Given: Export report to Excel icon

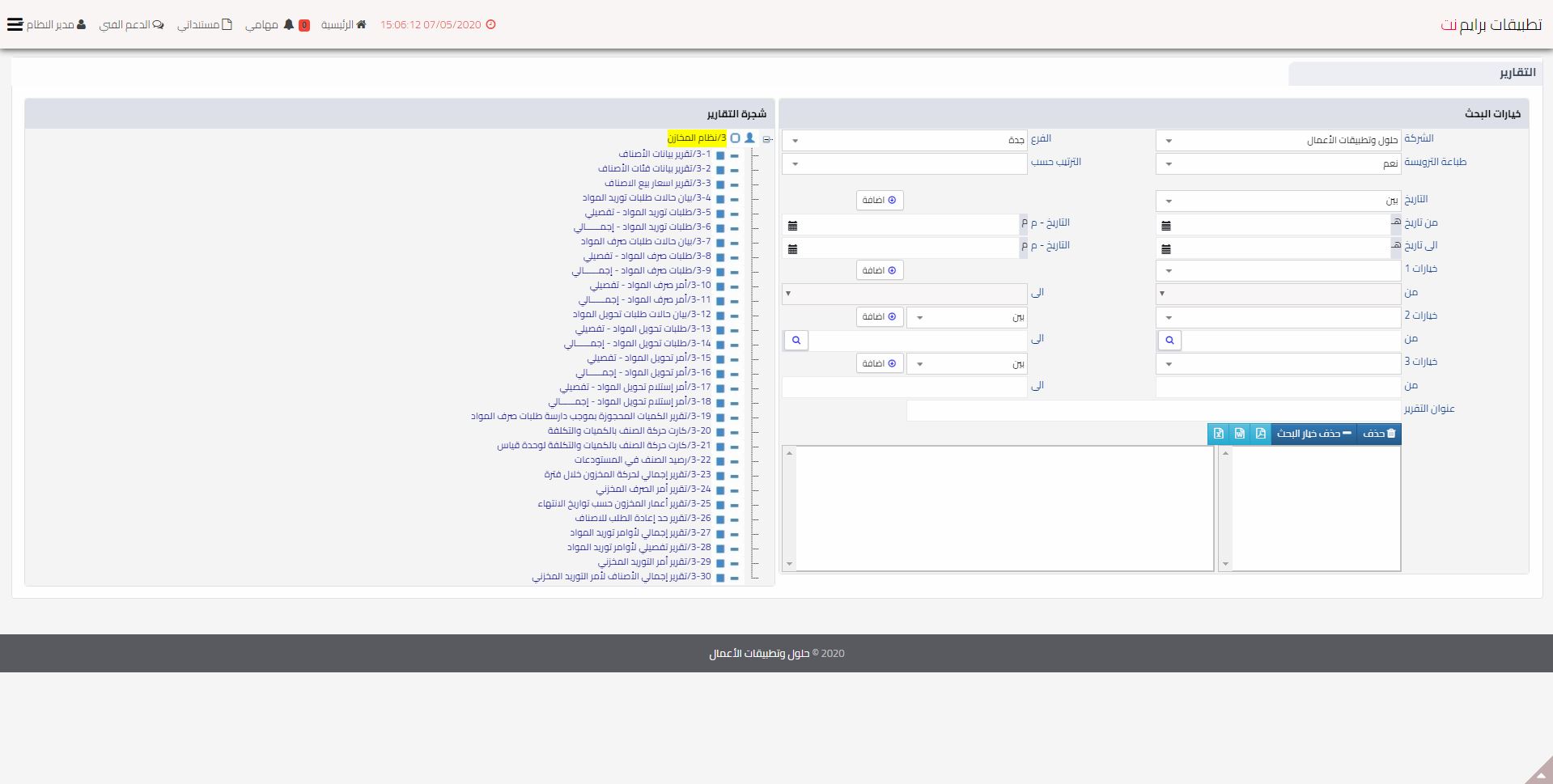Looking at the screenshot, I should coord(1218,434).
